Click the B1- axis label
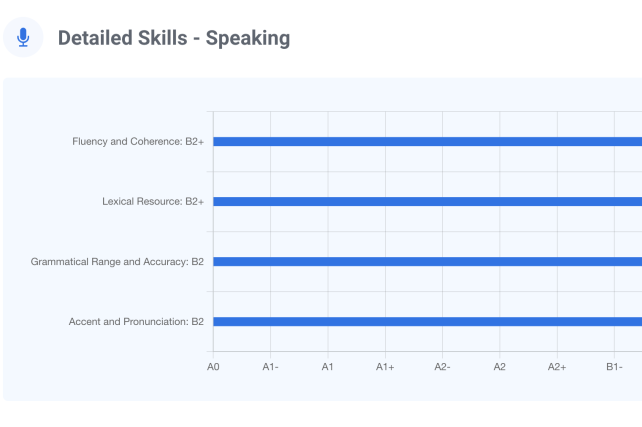This screenshot has width=642, height=427. [x=614, y=367]
